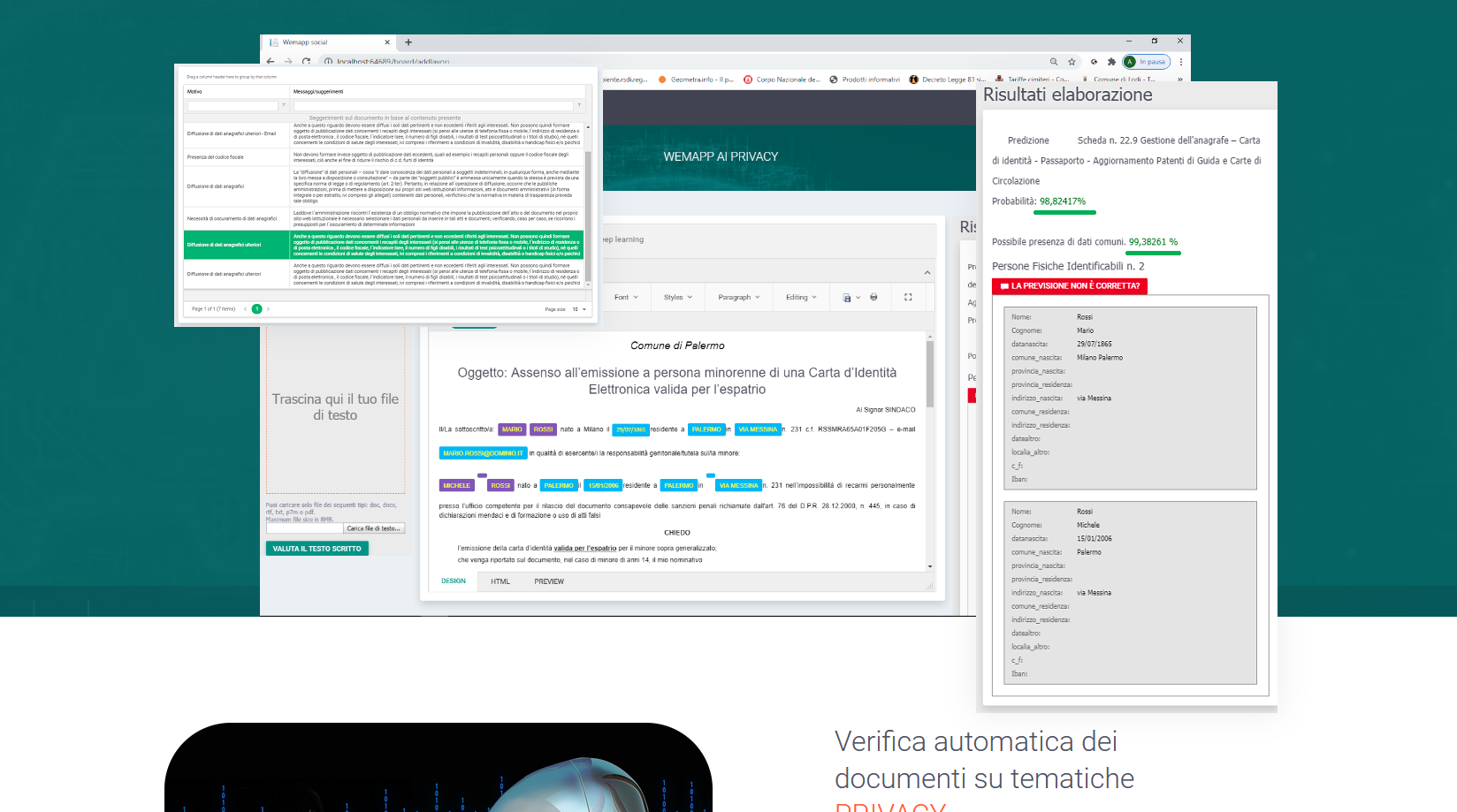
Task: Expand the save icon dropdown arrow
Action: point(858,298)
